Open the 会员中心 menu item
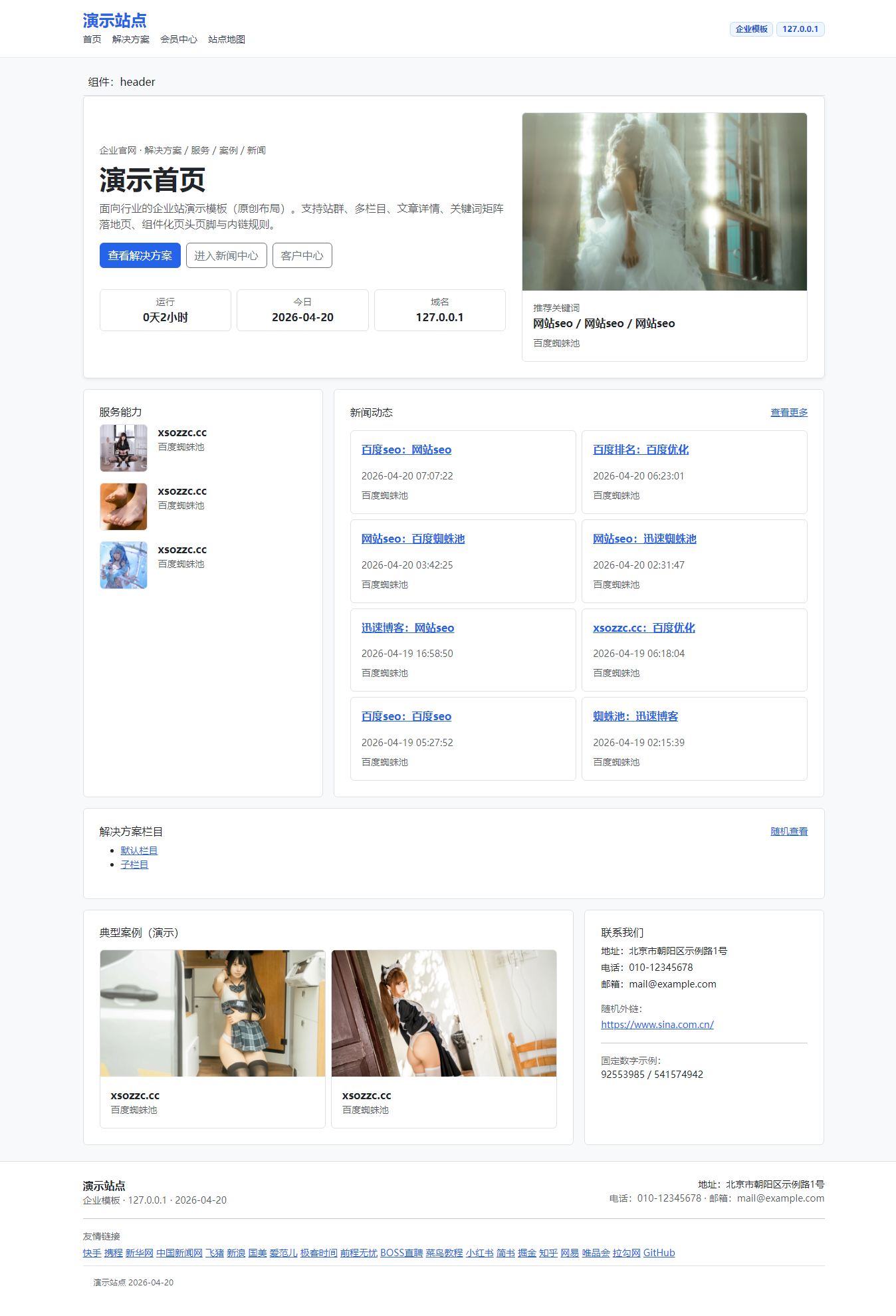This screenshot has width=896, height=1316. click(x=178, y=39)
